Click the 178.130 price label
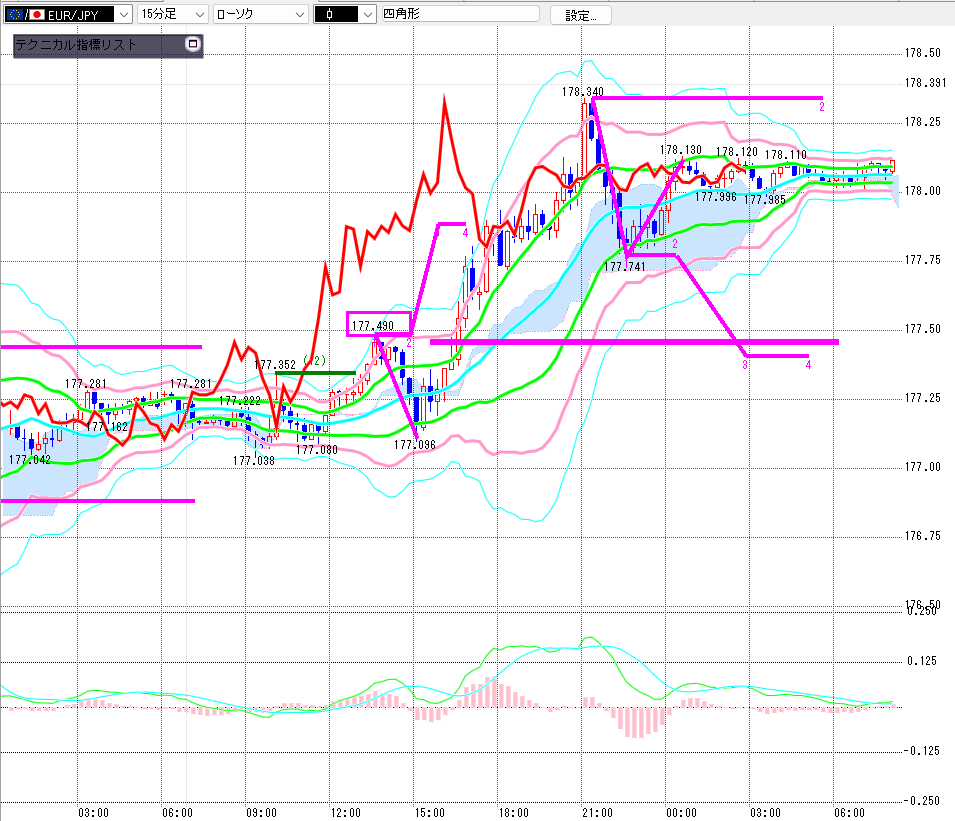955x821 pixels. (681, 150)
